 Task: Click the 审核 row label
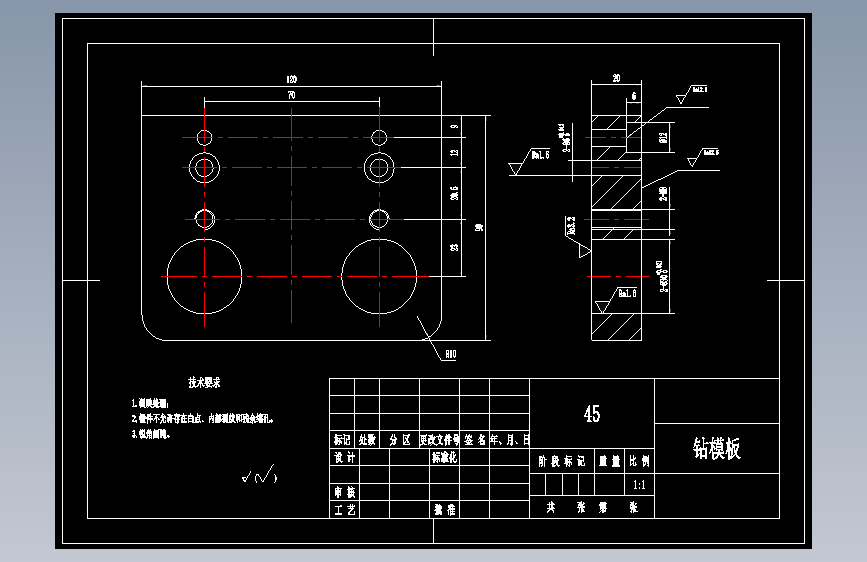344,492
